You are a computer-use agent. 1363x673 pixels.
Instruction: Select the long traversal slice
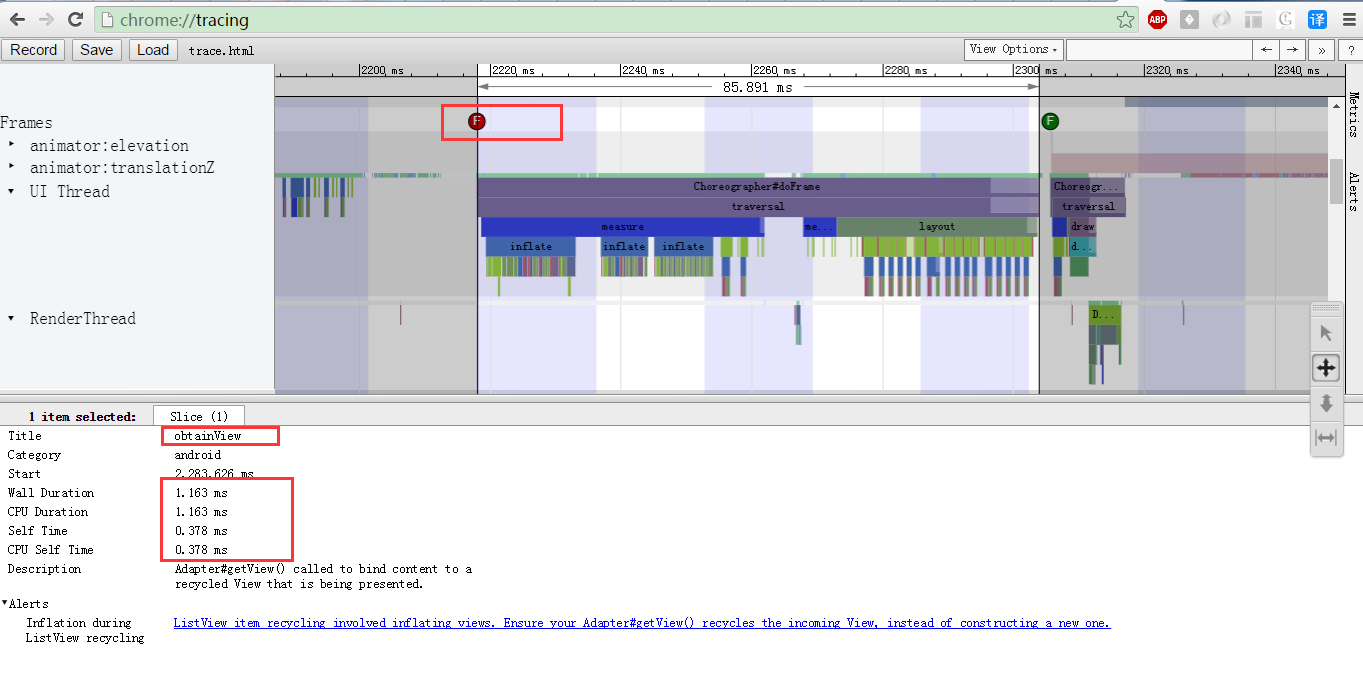[757, 206]
